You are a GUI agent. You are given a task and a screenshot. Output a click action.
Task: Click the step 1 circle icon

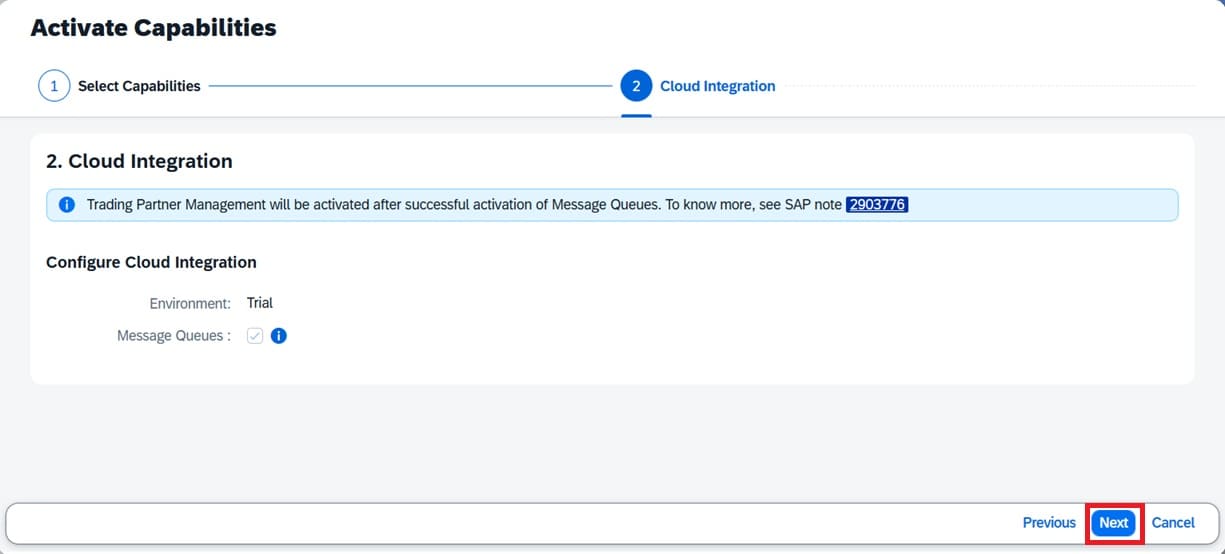tap(54, 86)
